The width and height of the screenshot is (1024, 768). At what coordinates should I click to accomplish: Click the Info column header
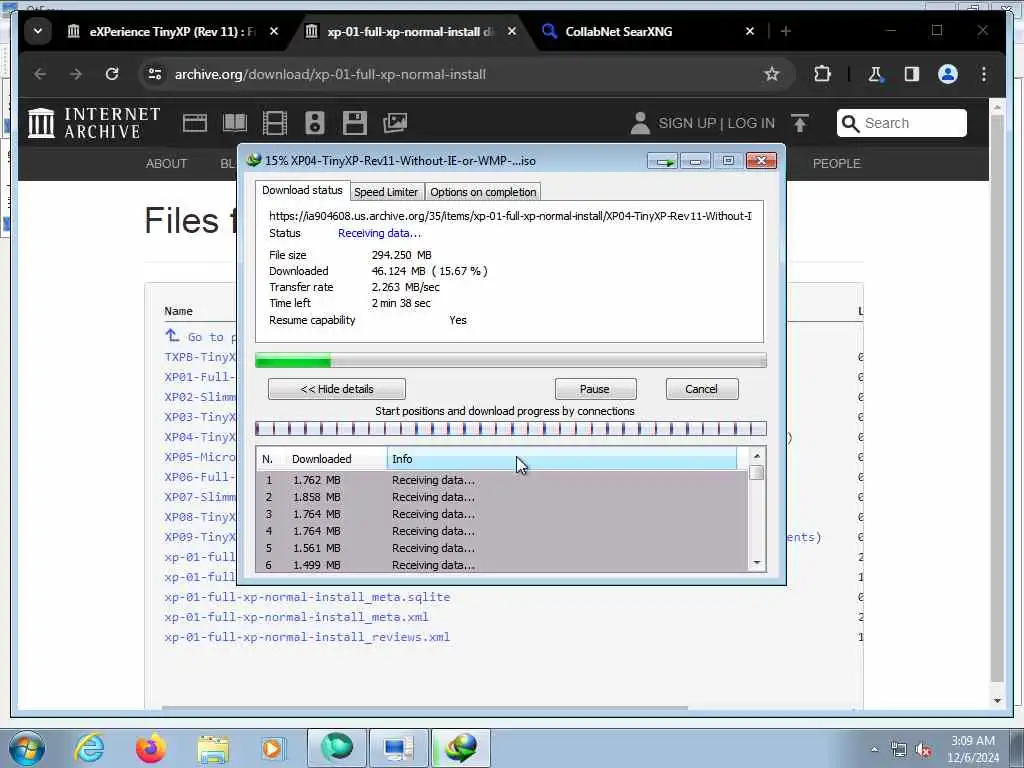click(x=562, y=459)
